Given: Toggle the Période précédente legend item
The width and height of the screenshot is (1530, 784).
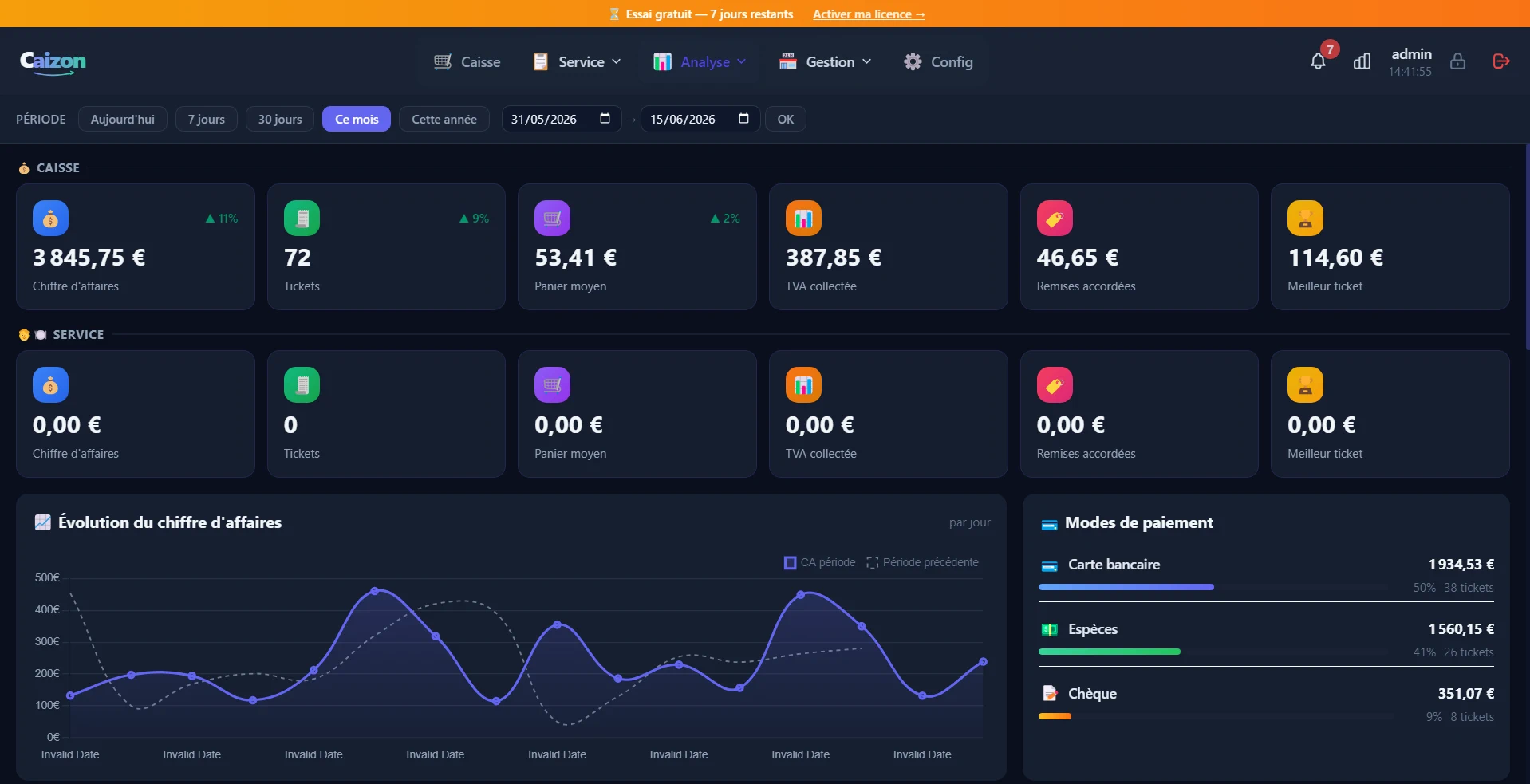Looking at the screenshot, I should pos(922,562).
